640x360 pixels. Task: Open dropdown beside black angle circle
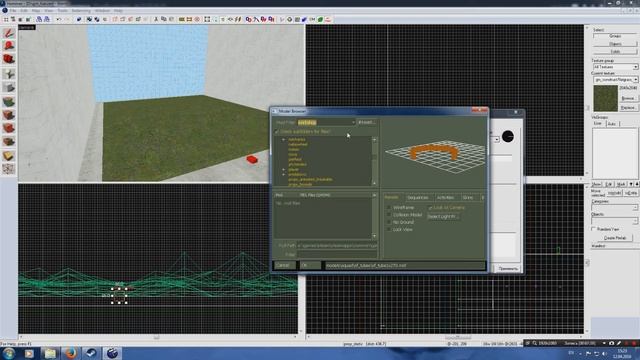click(497, 140)
